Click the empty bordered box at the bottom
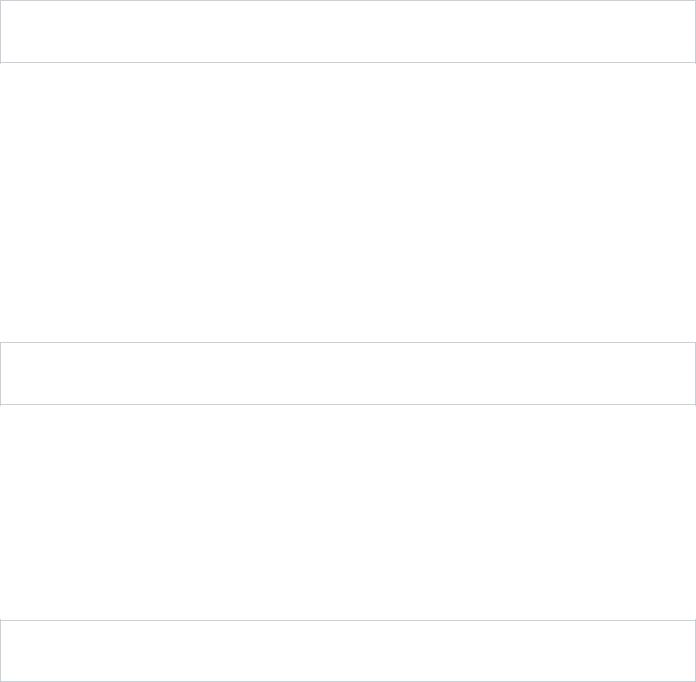 (348, 651)
